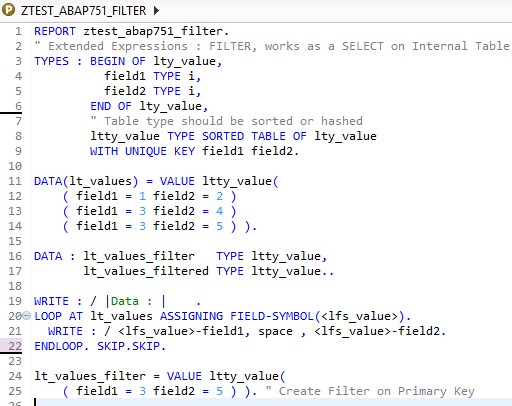Click line number 11 in the ruler
The width and height of the screenshot is (512, 406).
click(15, 181)
